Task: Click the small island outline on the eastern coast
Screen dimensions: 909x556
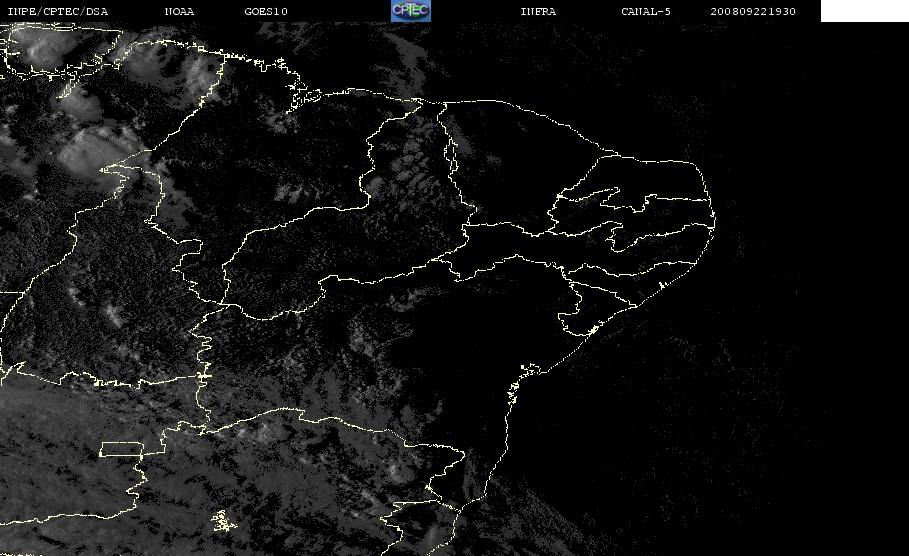Action: [x=661, y=285]
